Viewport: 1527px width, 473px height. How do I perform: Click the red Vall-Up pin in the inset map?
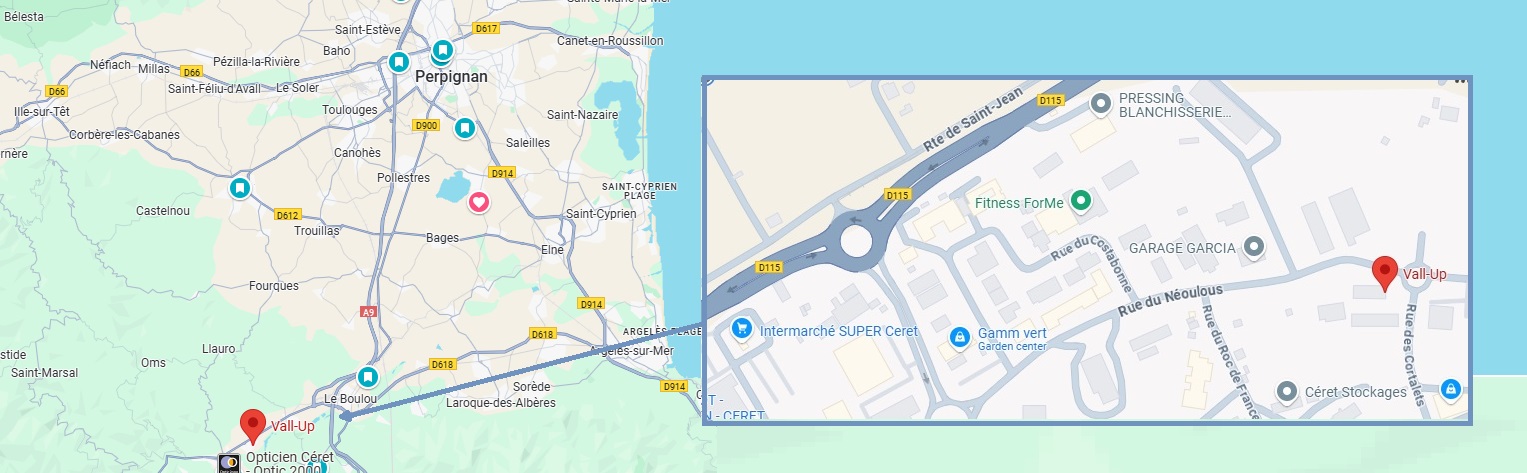[x=1384, y=273]
